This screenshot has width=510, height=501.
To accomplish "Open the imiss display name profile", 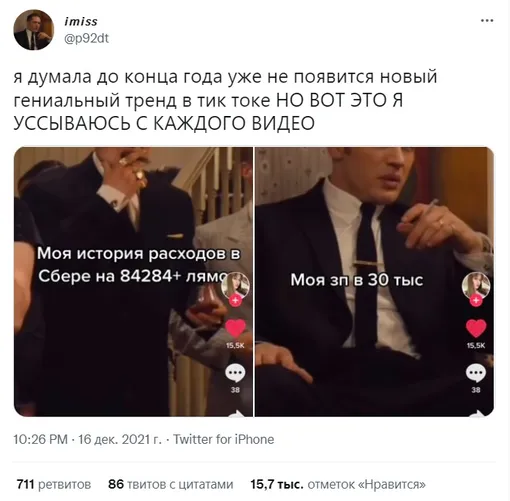I will point(81,21).
